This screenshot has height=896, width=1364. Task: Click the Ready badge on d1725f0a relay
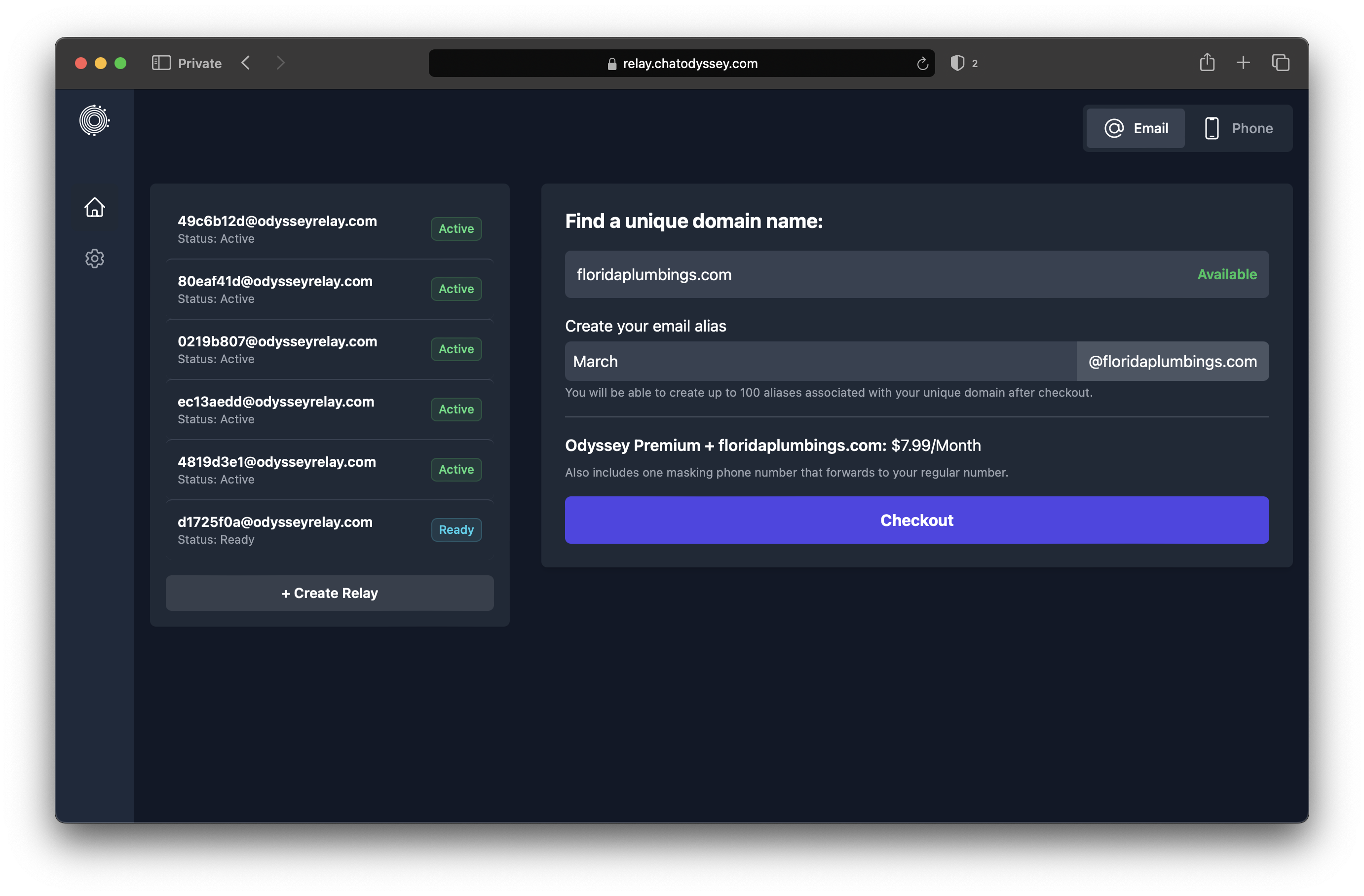456,530
